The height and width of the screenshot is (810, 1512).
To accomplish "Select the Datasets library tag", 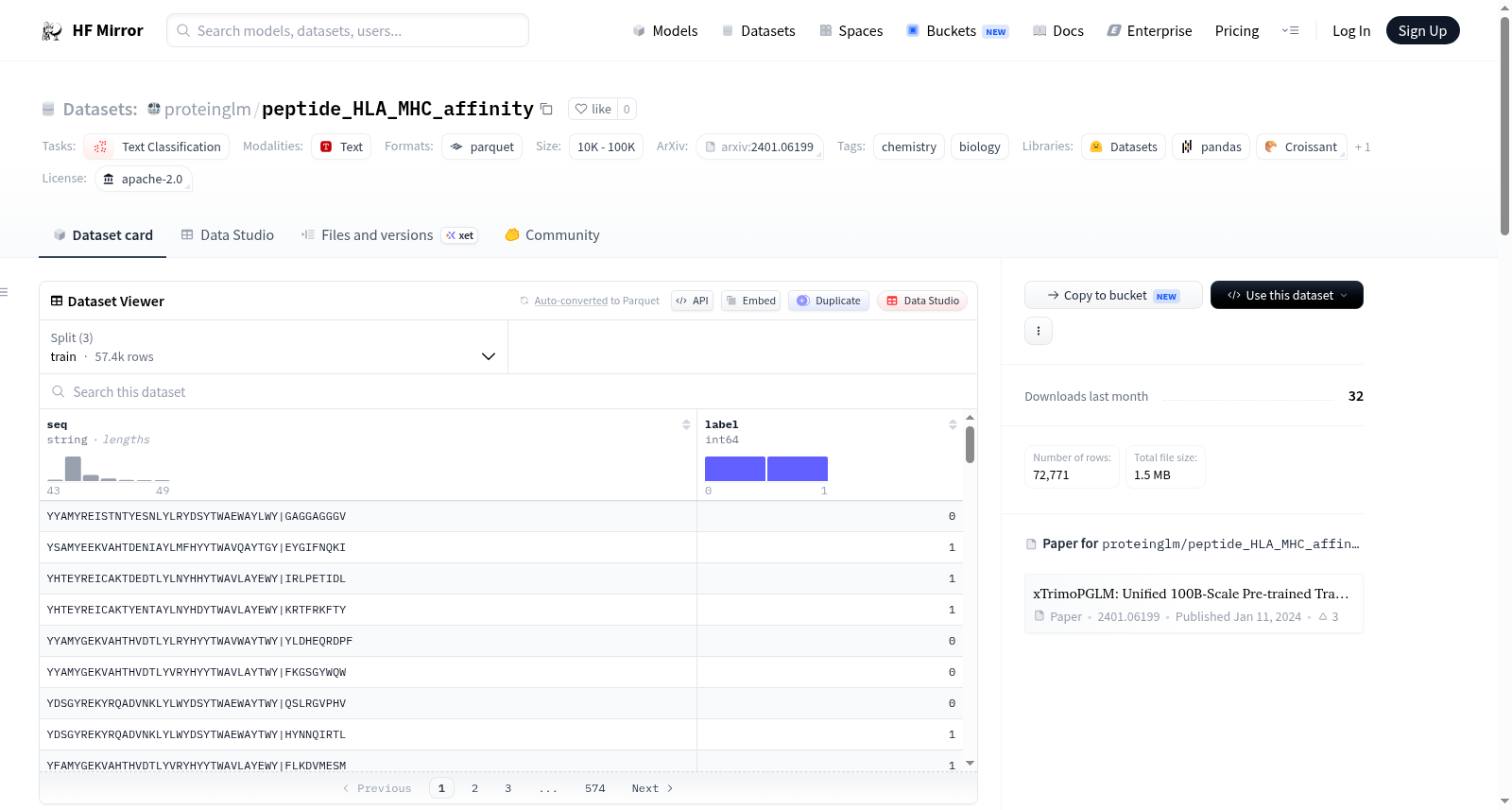I will click(1124, 147).
